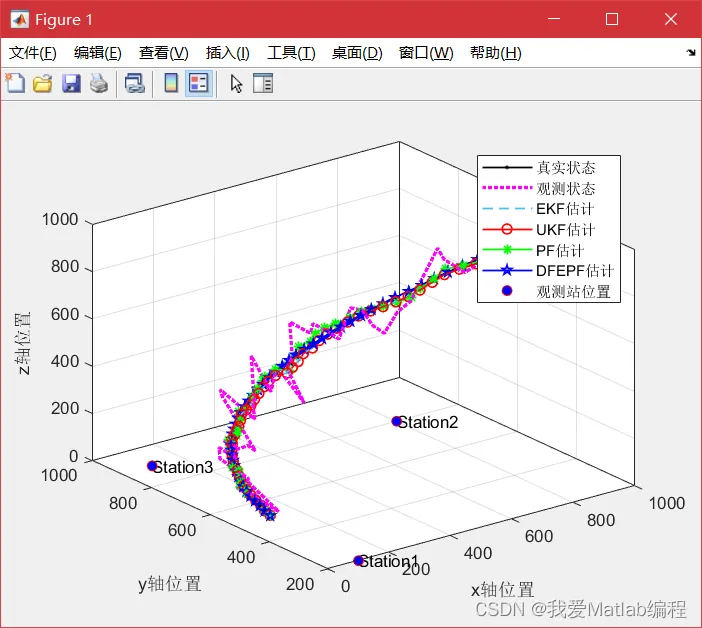The width and height of the screenshot is (702, 628).
Task: Insert a colorbar using the toolbar icon
Action: coord(171,83)
